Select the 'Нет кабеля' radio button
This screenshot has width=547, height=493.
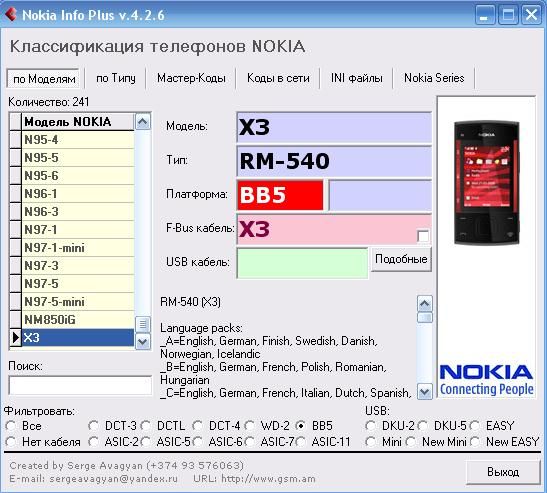[x=10, y=442]
